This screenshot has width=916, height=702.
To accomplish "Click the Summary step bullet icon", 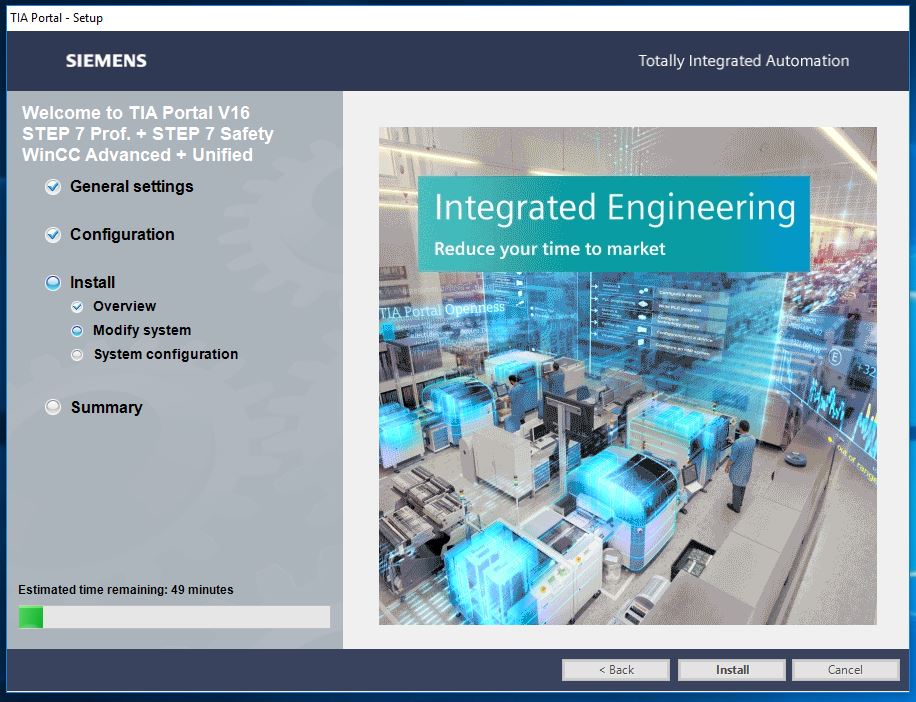I will tap(53, 408).
